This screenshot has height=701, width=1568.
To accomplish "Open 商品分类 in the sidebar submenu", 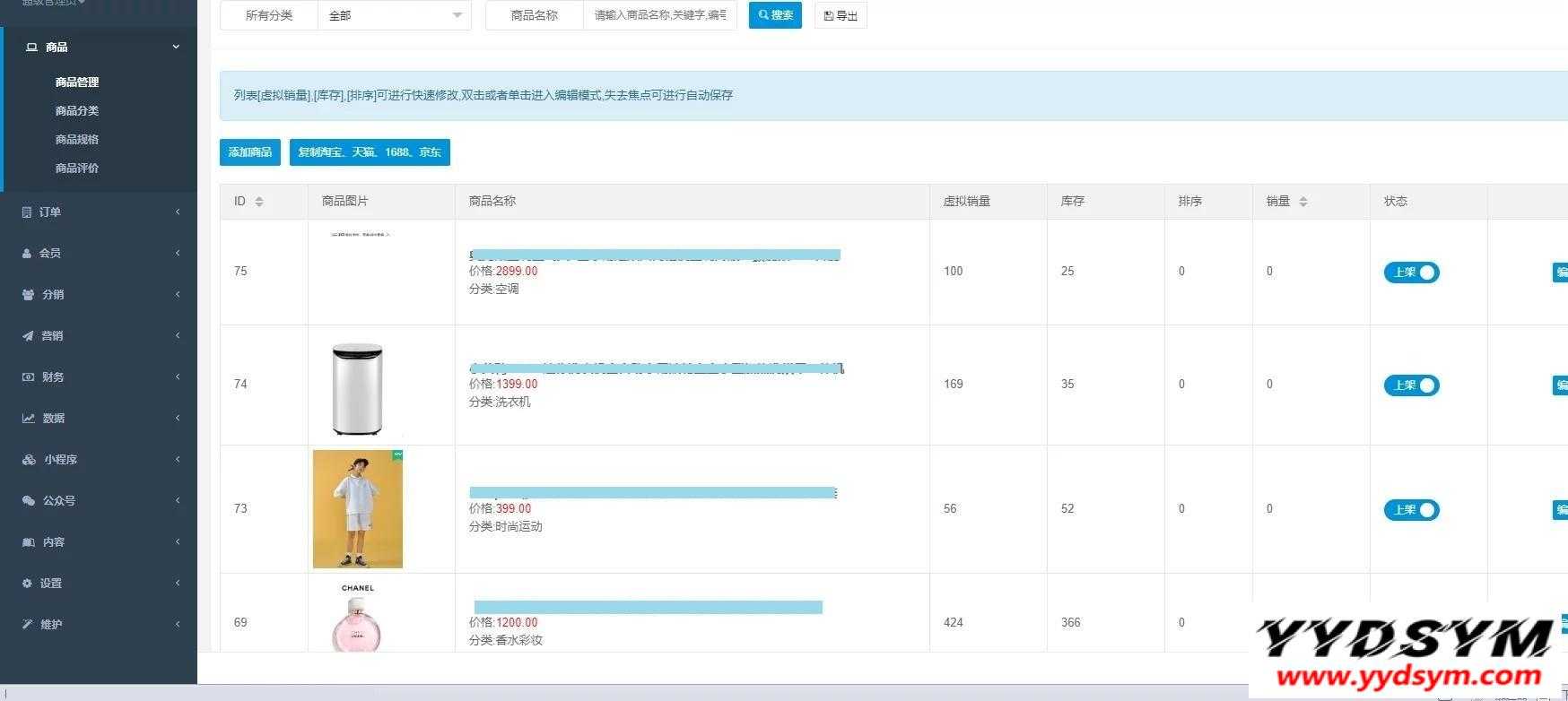I will coord(77,111).
